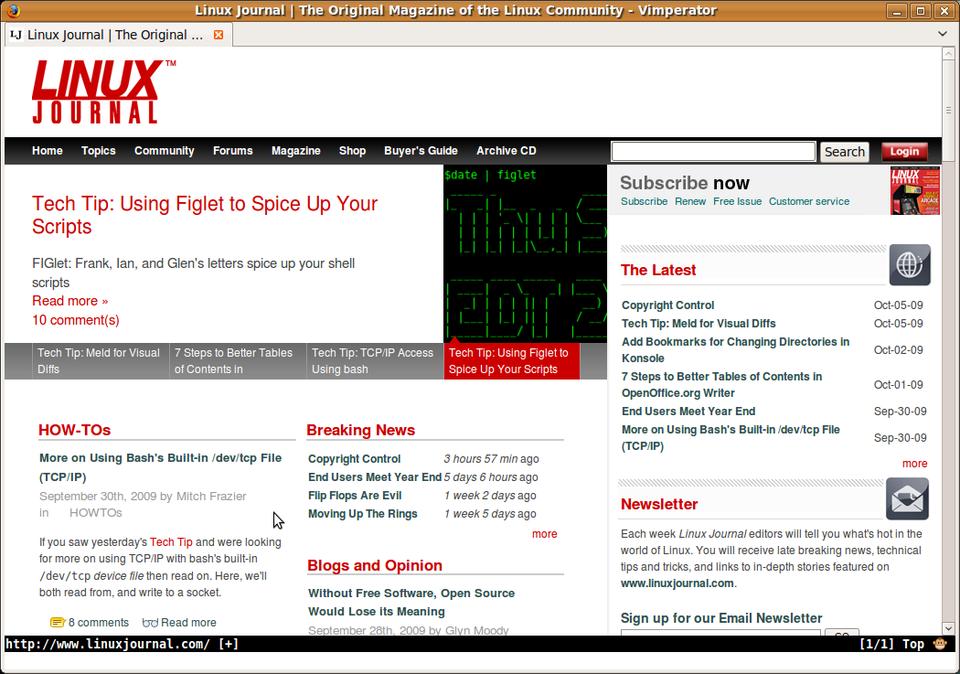Image resolution: width=960 pixels, height=674 pixels.
Task: Open Copyright Control in The Latest
Action: coord(668,305)
